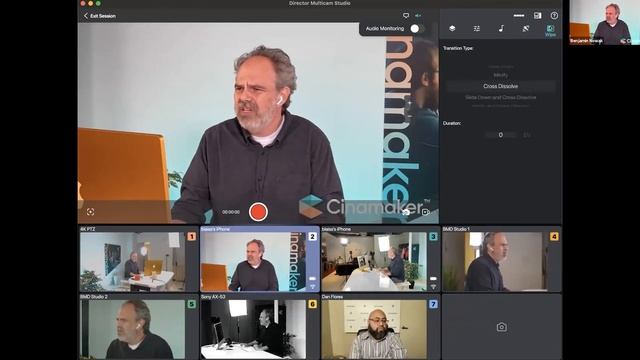
Task: Click the yellow number 4 badge
Action: click(554, 236)
